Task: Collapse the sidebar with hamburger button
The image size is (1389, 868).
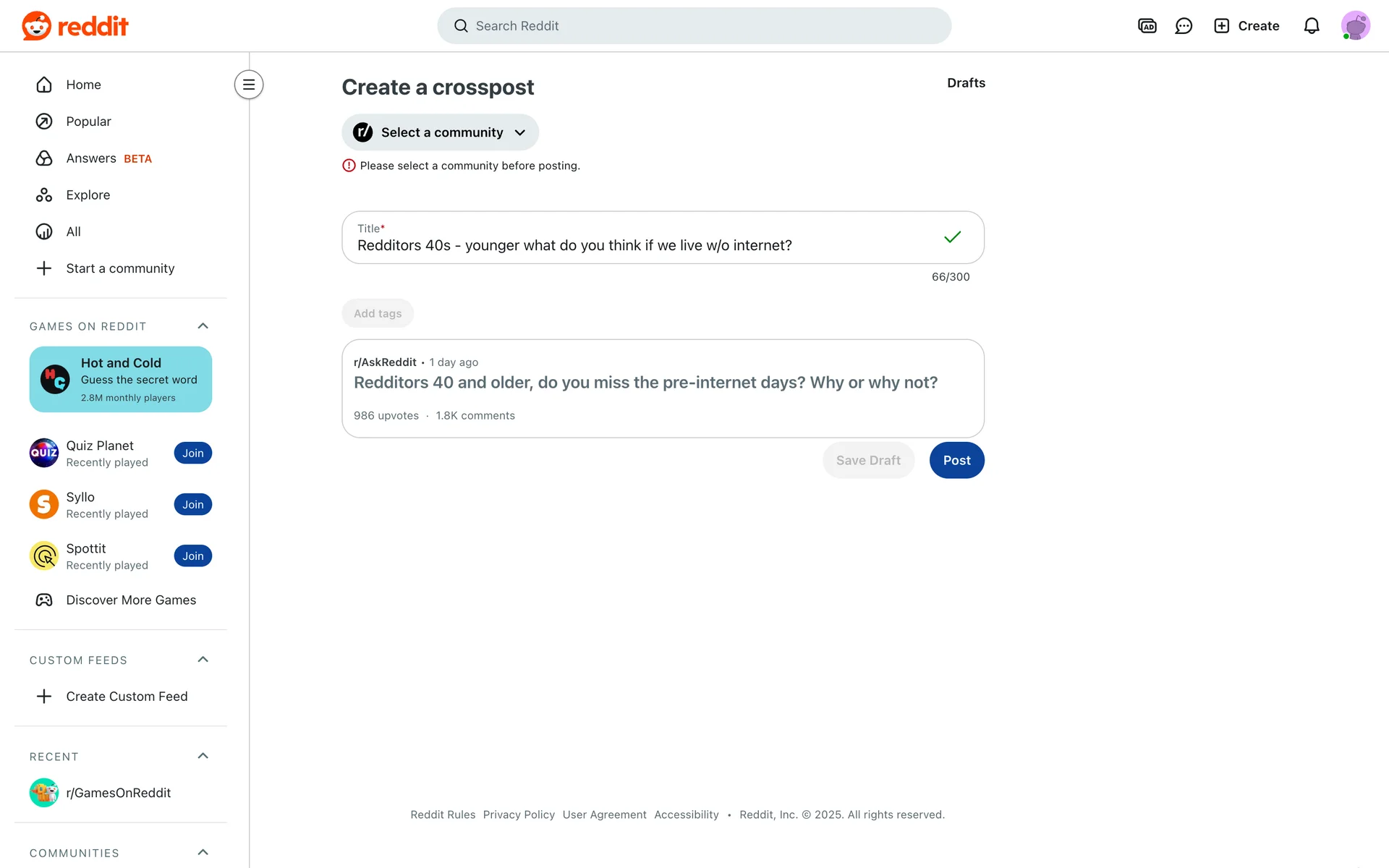Action: (249, 85)
